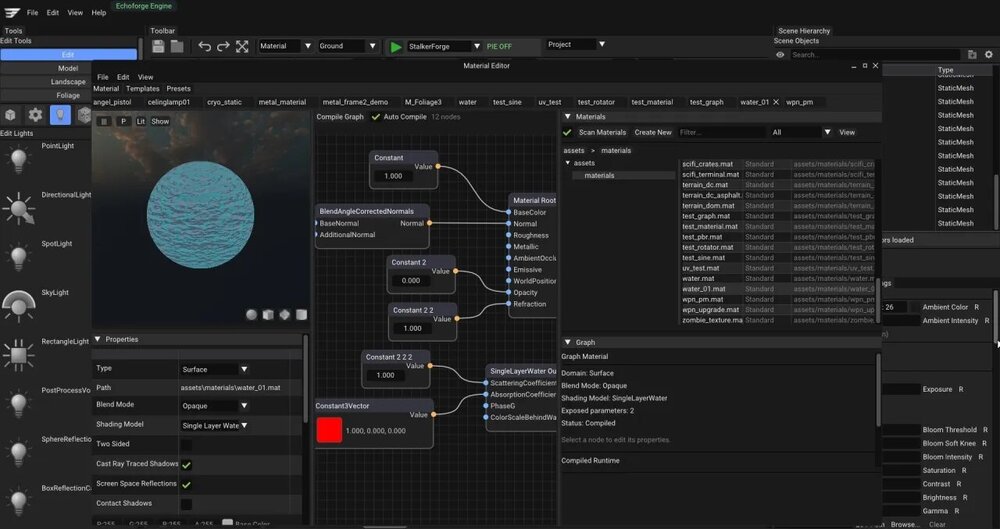
Task: Redo the action with toolbar arrow
Action: (x=223, y=46)
